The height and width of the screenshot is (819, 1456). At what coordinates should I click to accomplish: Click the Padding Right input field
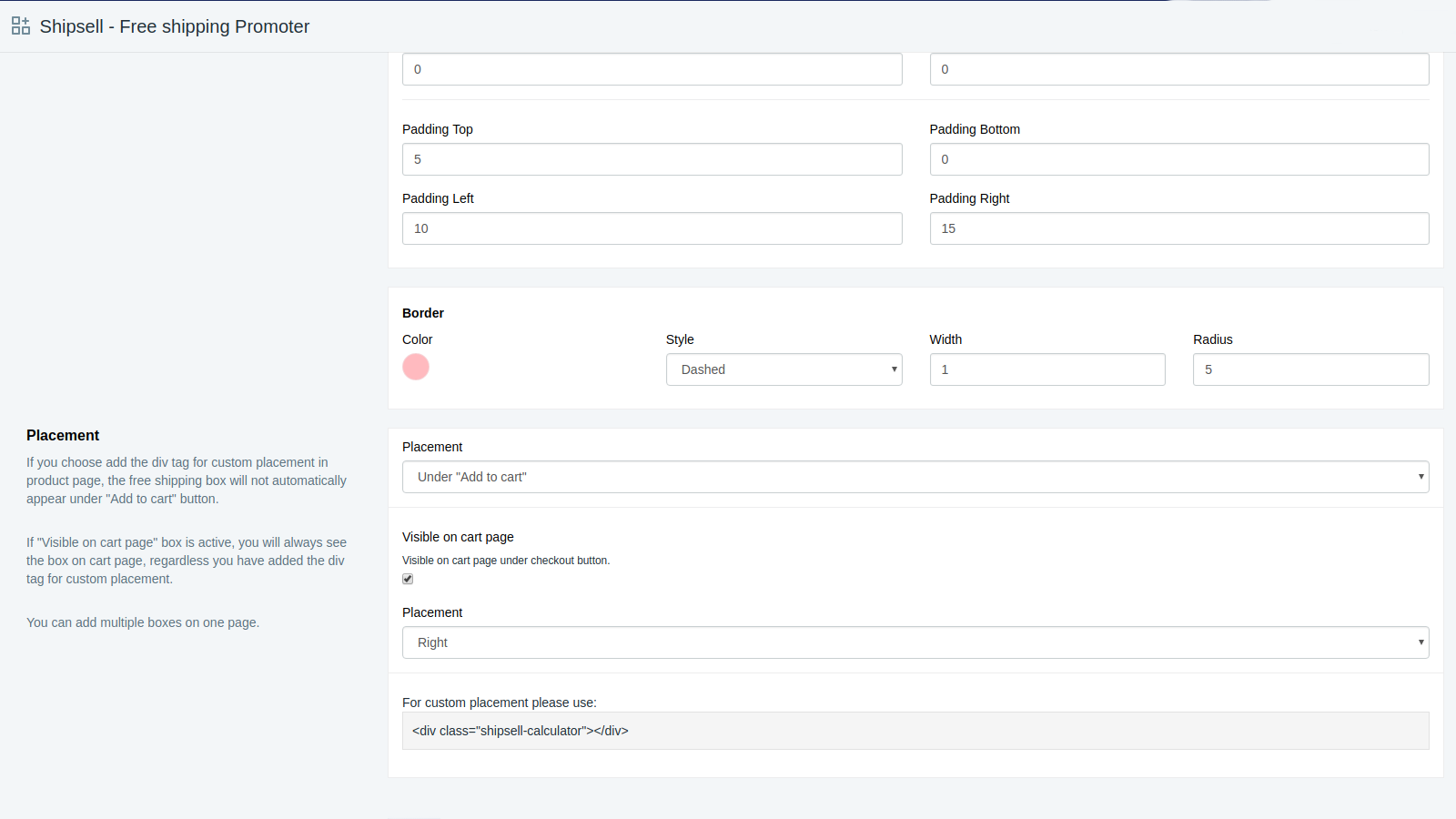(1178, 228)
